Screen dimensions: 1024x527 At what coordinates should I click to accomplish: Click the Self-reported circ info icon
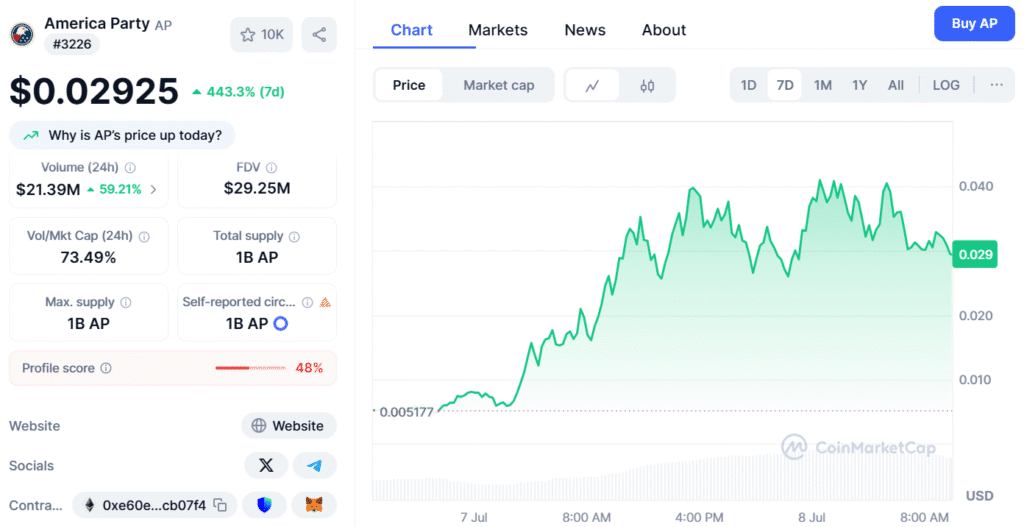pyautogui.click(x=308, y=302)
